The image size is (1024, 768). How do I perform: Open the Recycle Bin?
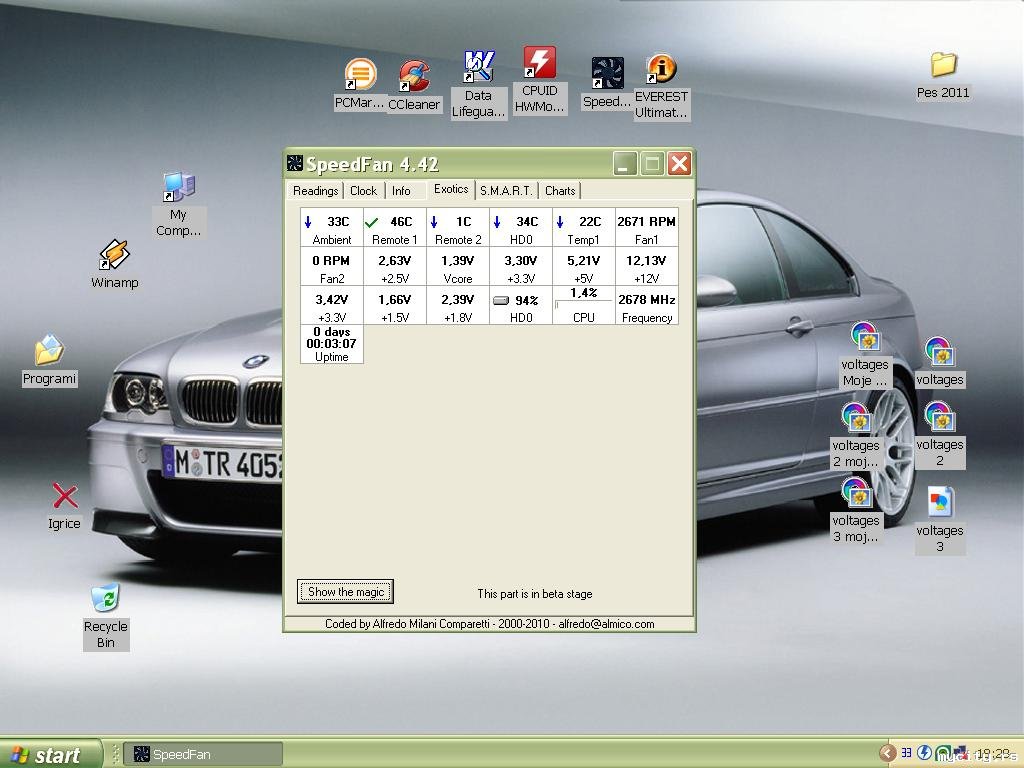105,599
